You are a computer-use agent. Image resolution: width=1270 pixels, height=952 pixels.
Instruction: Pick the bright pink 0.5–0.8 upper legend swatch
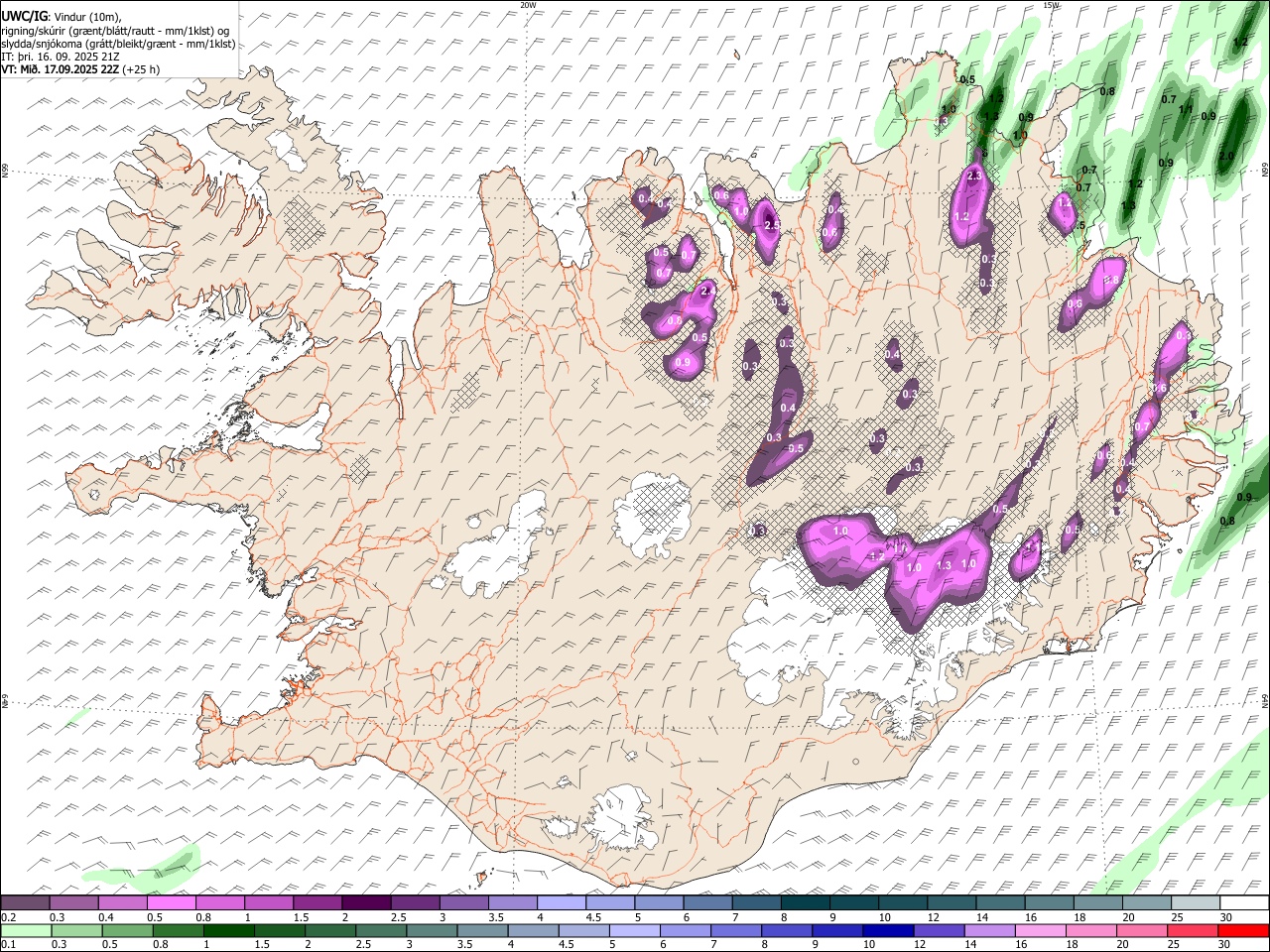(x=171, y=903)
